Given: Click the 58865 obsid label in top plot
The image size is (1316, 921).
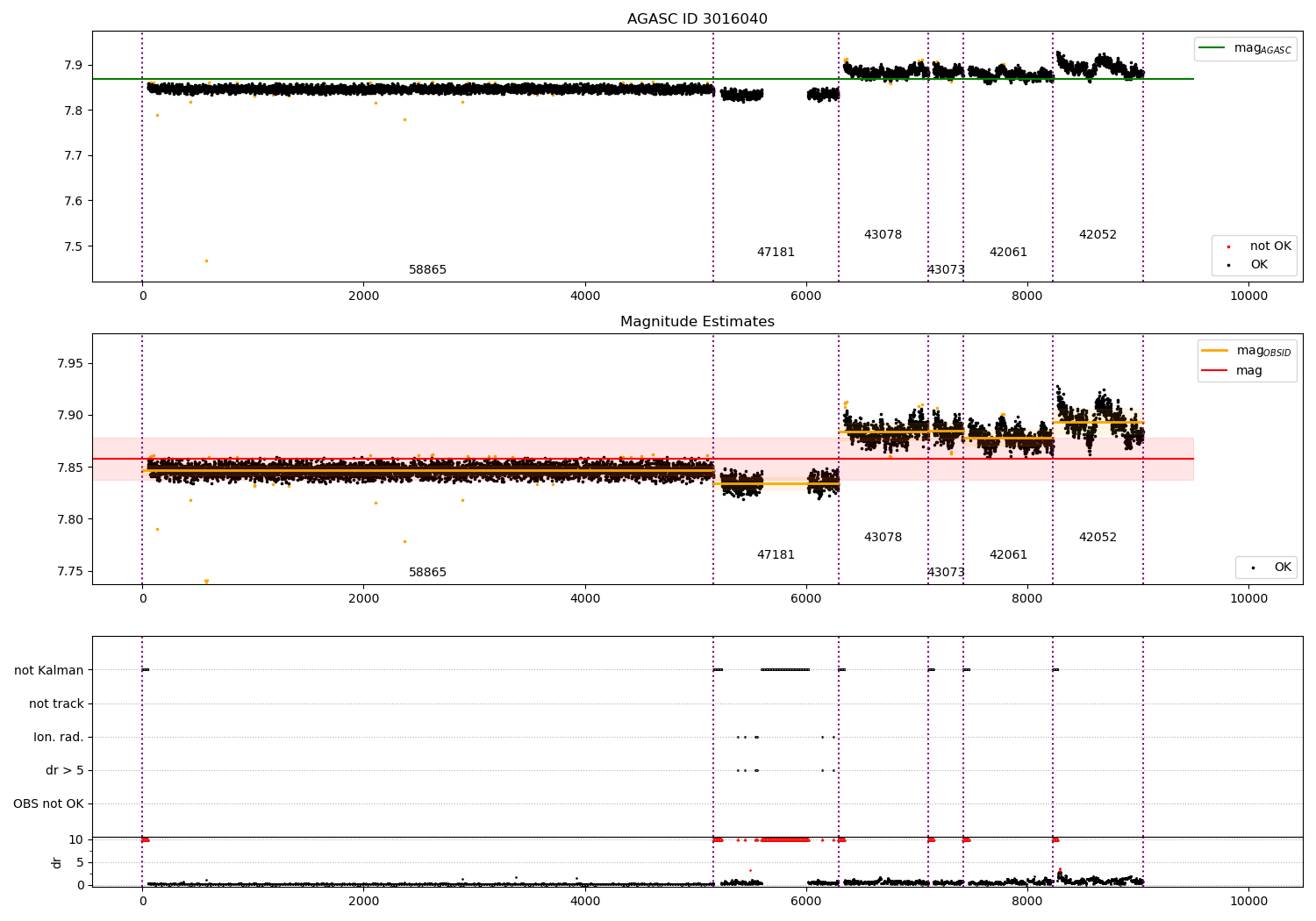Looking at the screenshot, I should pos(427,270).
